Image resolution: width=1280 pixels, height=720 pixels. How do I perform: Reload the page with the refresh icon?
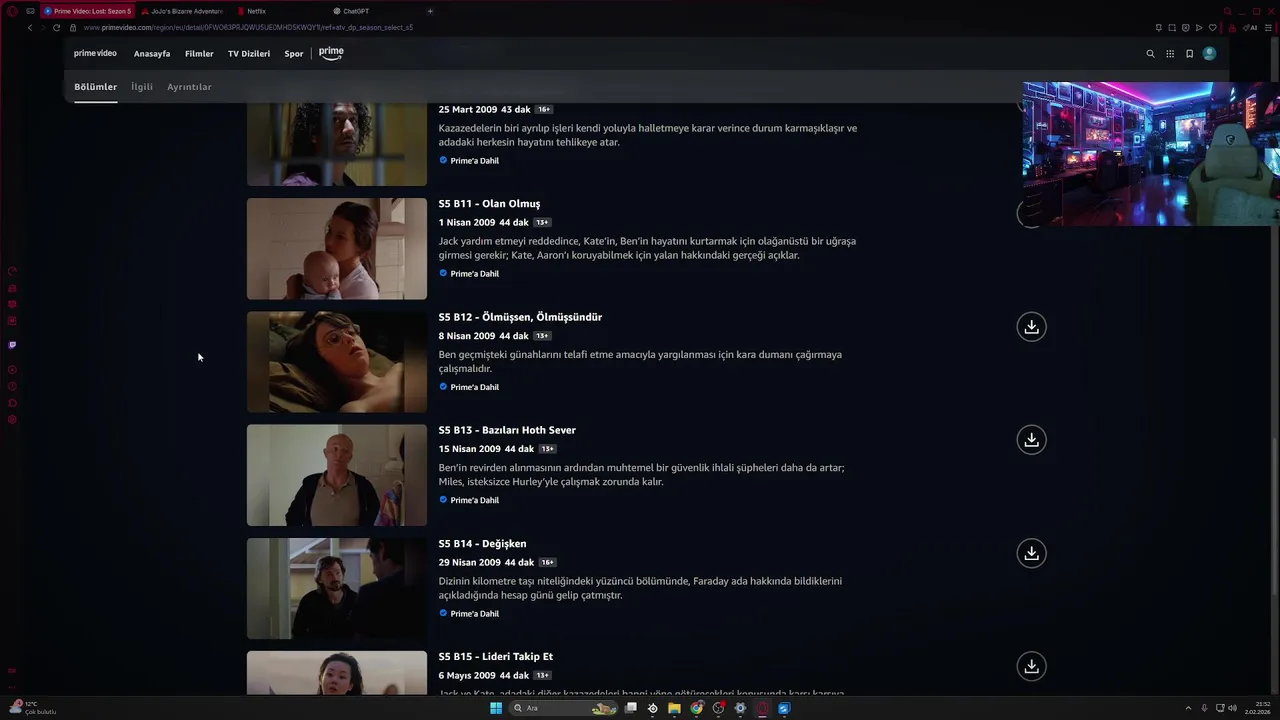56,28
